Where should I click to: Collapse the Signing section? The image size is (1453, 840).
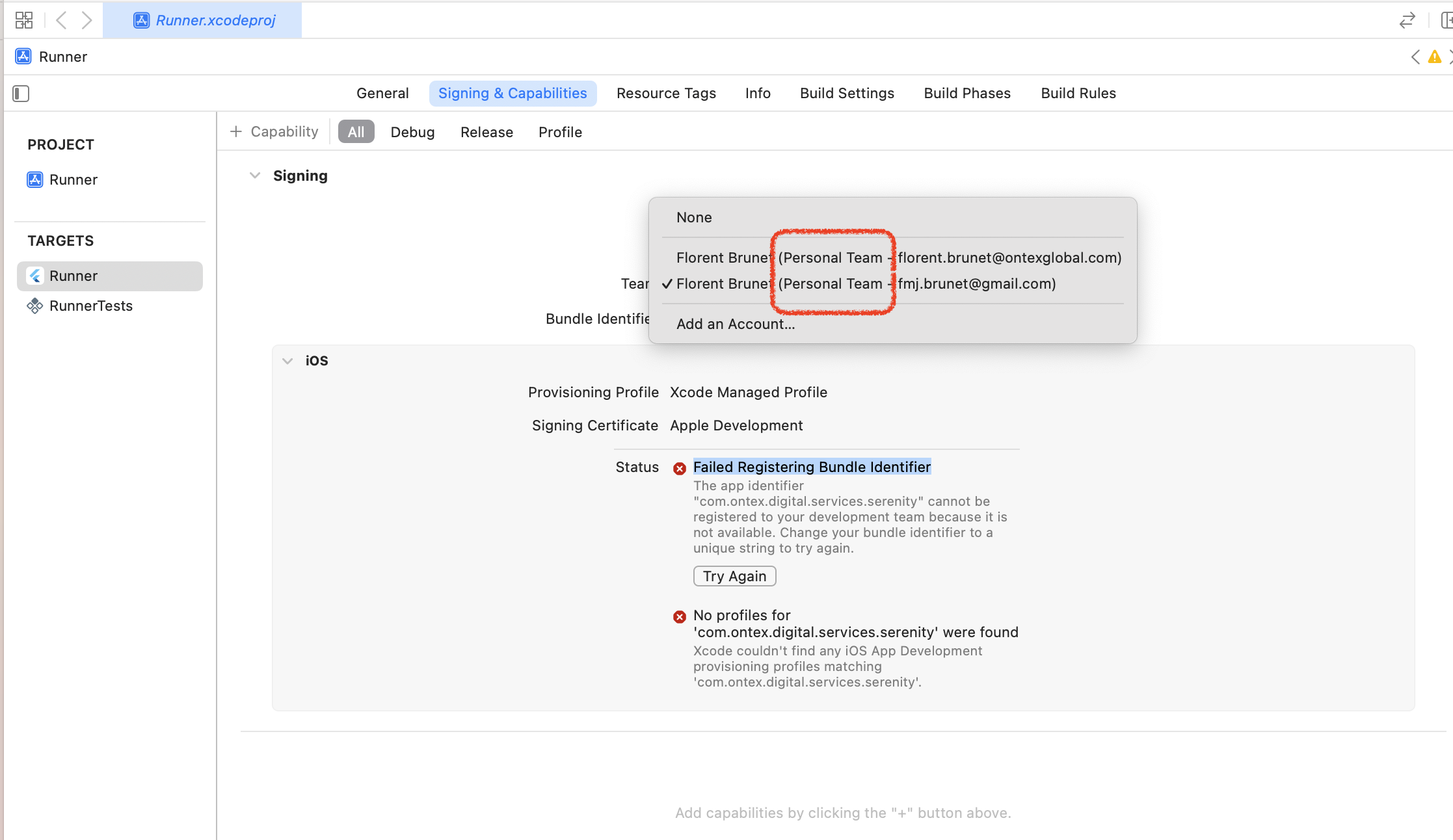tap(255, 176)
